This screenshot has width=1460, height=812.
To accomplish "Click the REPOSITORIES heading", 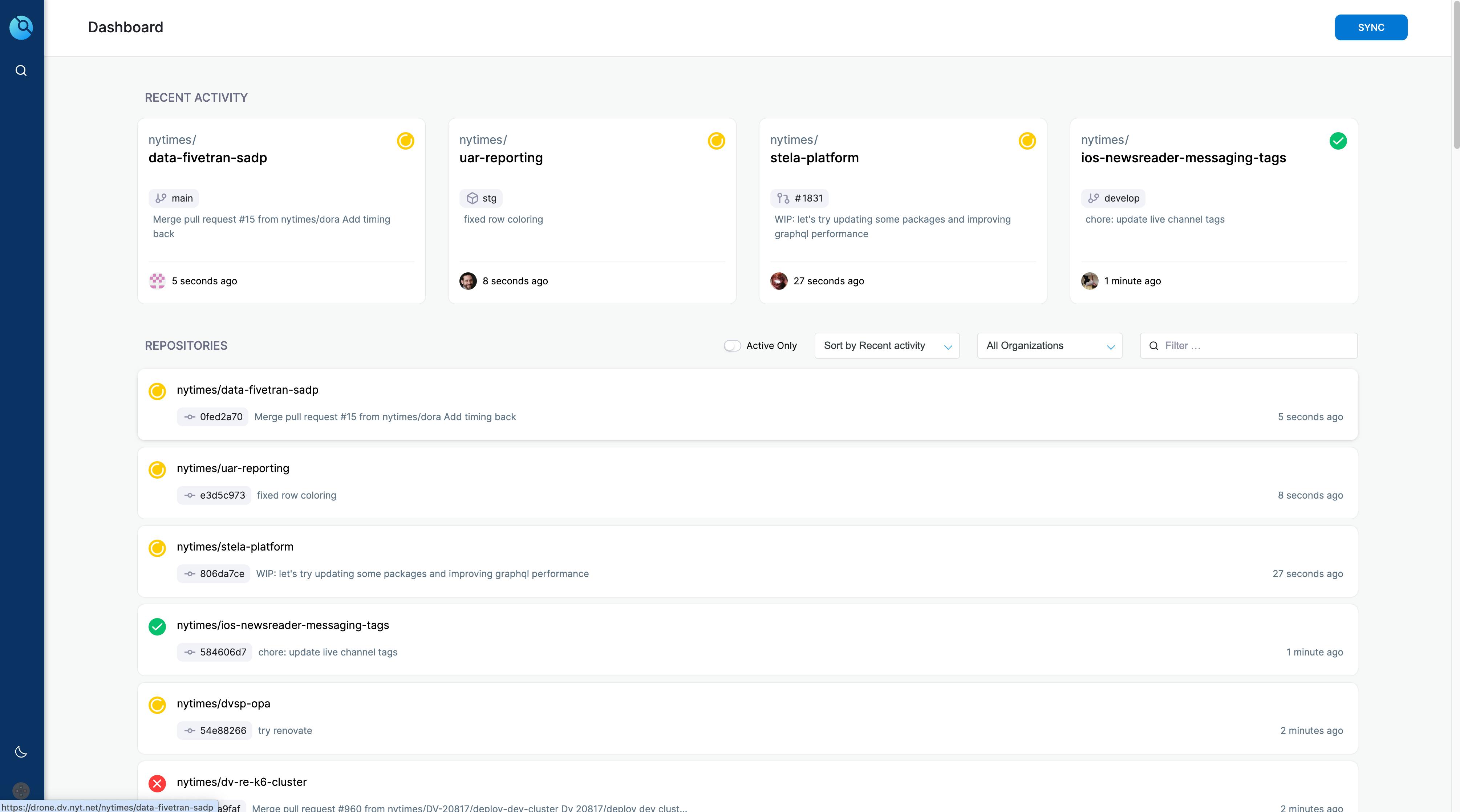I will (186, 346).
